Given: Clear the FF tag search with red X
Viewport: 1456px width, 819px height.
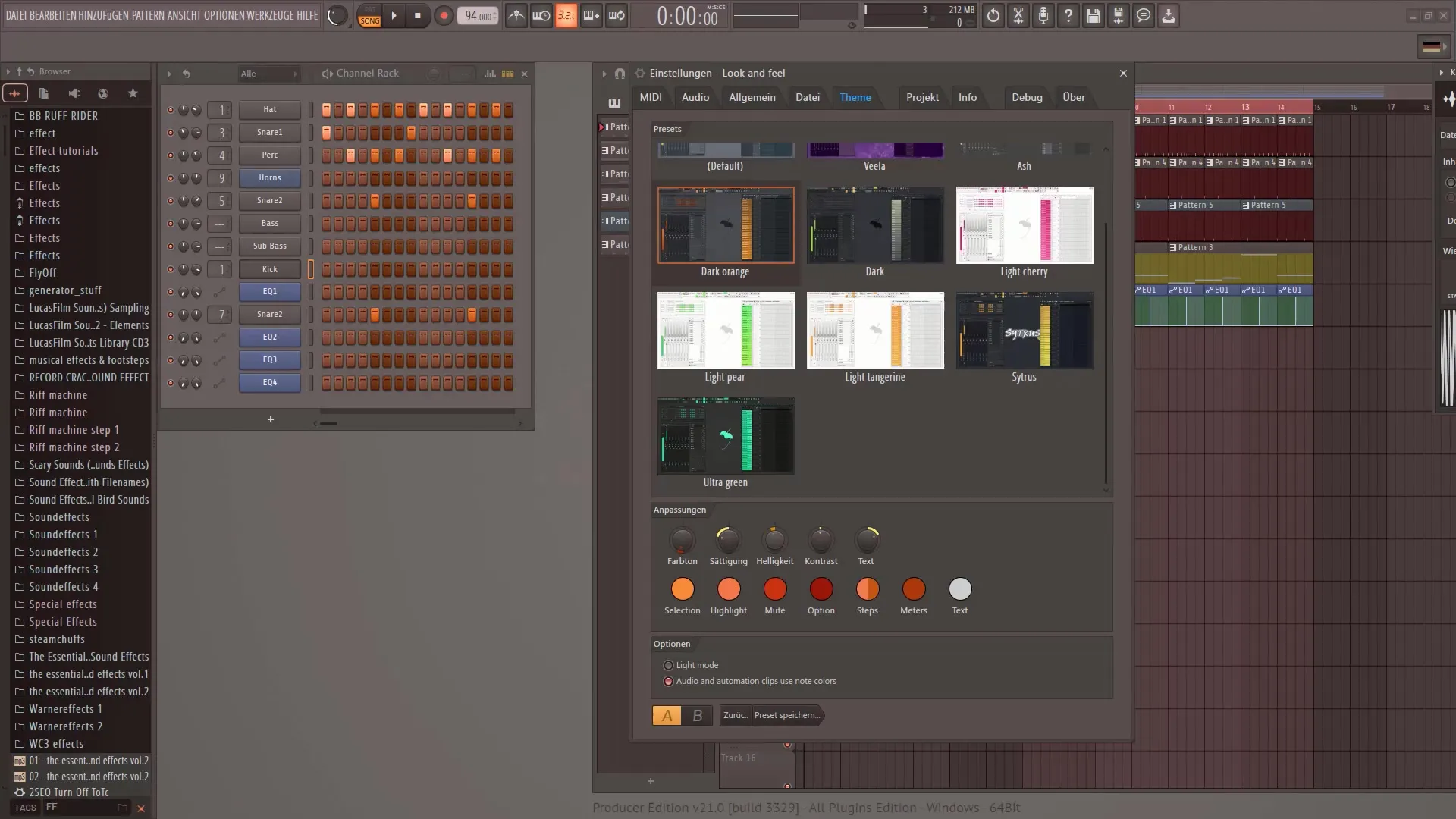Looking at the screenshot, I should pos(141,808).
